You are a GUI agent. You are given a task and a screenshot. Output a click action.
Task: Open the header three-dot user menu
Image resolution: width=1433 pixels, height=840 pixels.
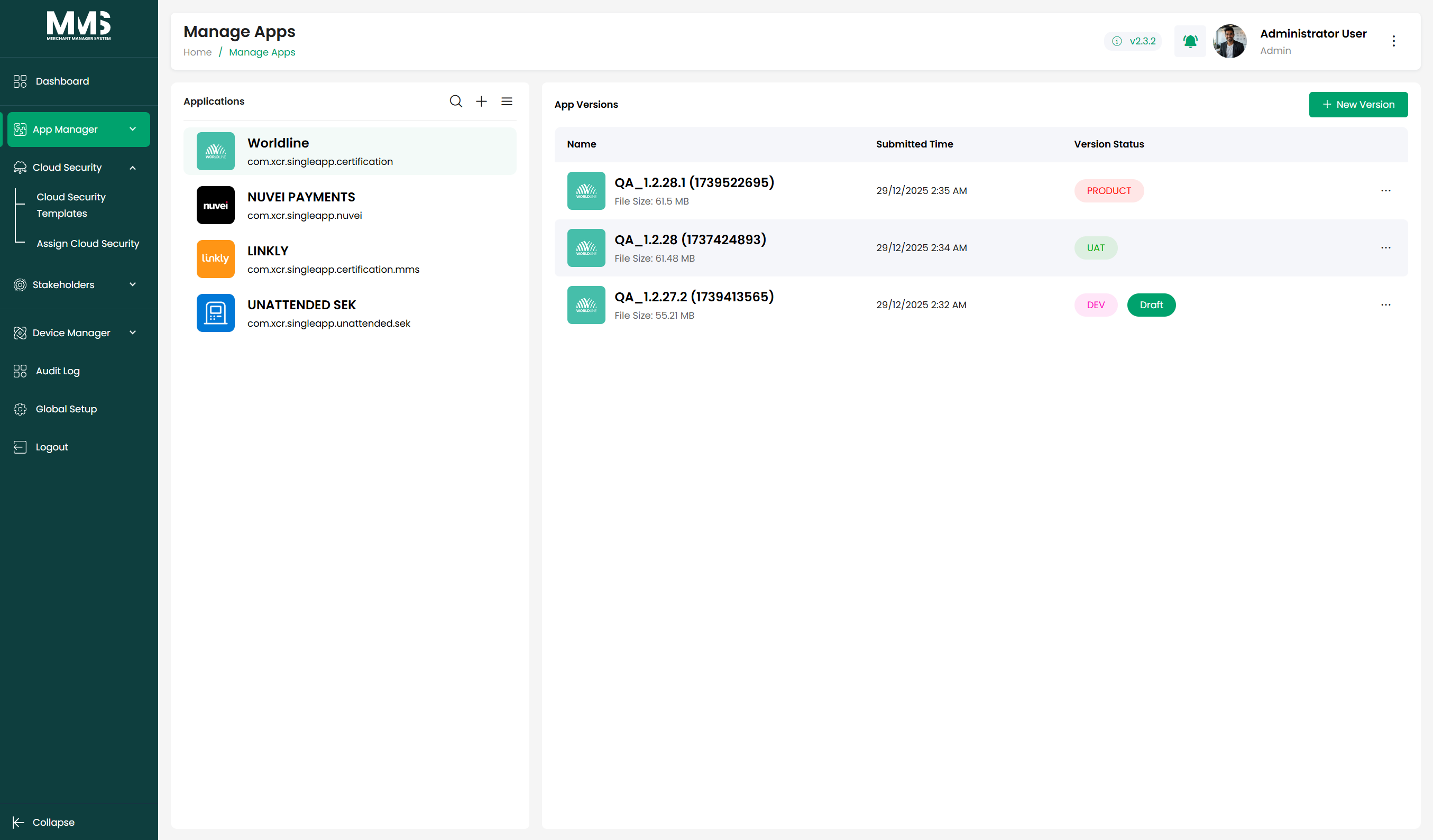pyautogui.click(x=1393, y=41)
